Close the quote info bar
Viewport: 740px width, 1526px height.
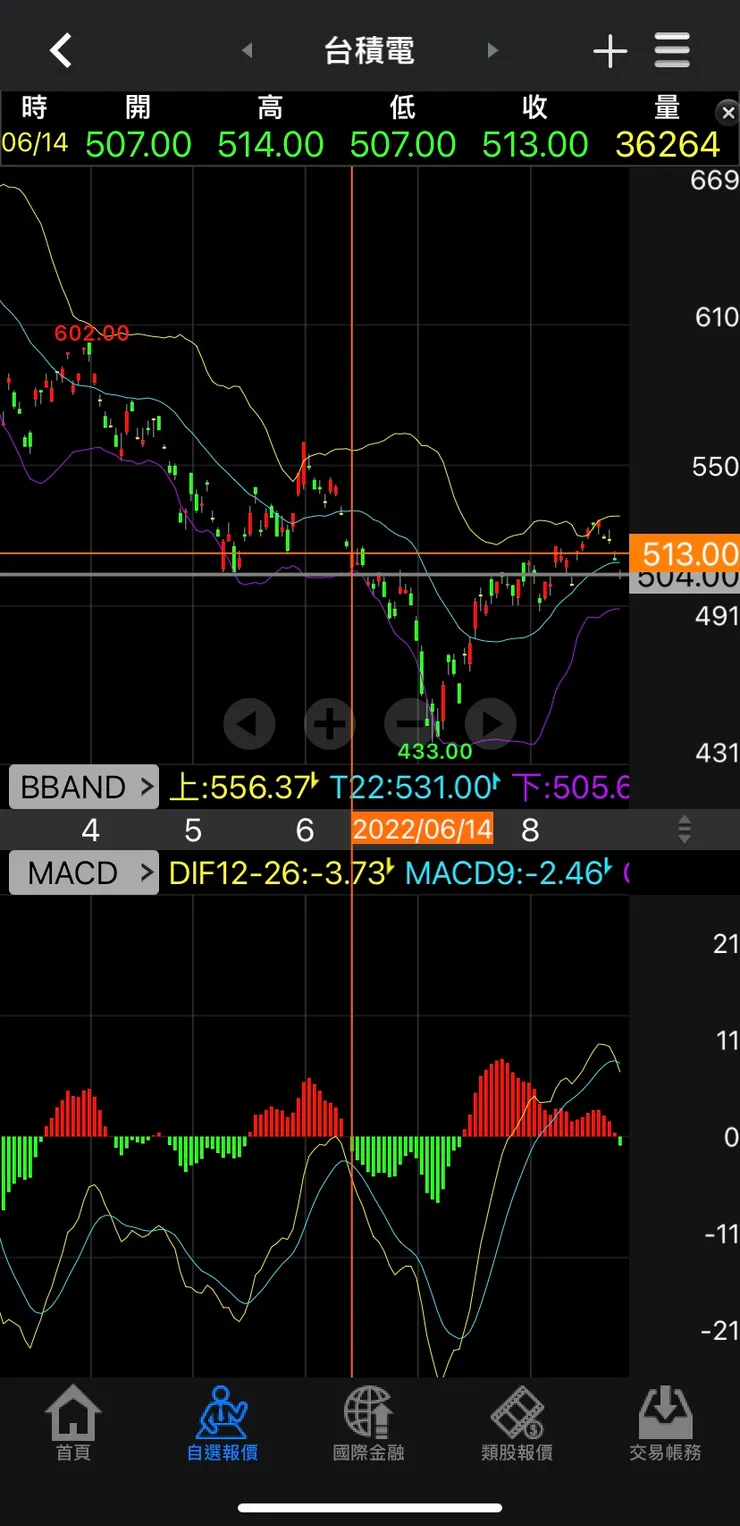[x=728, y=113]
